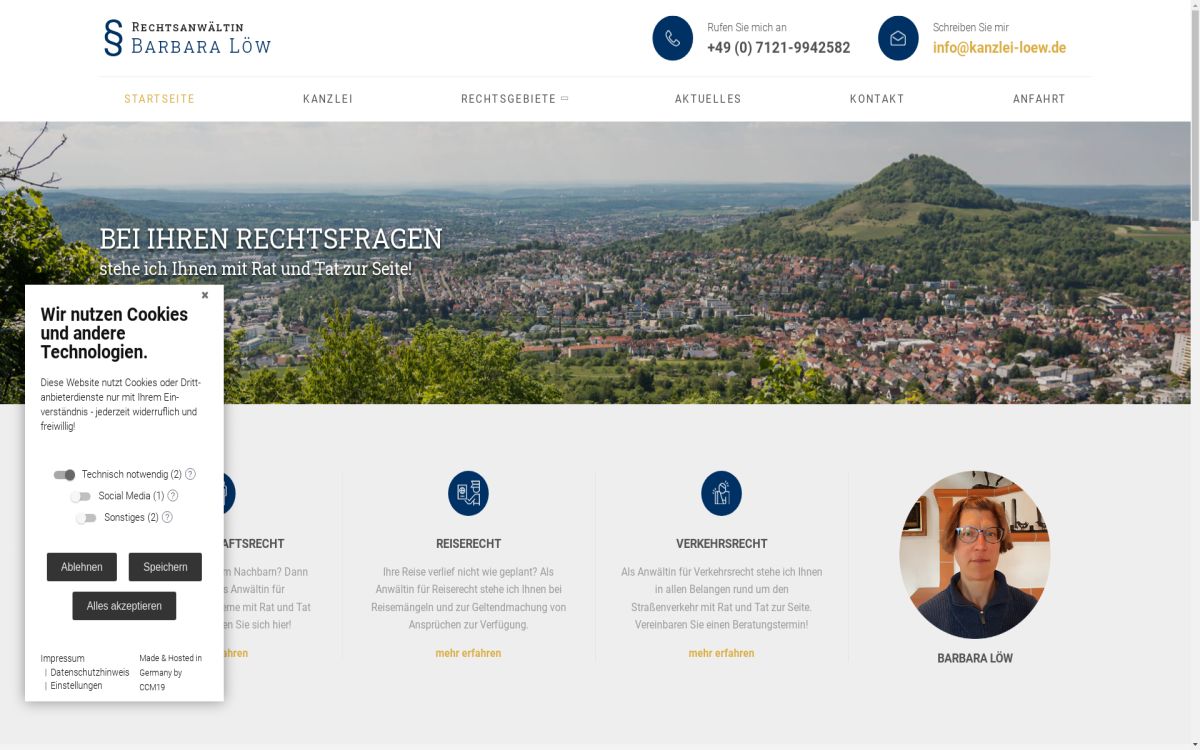1200x750 pixels.
Task: Open the Kanzlei navigation item
Action: [329, 99]
